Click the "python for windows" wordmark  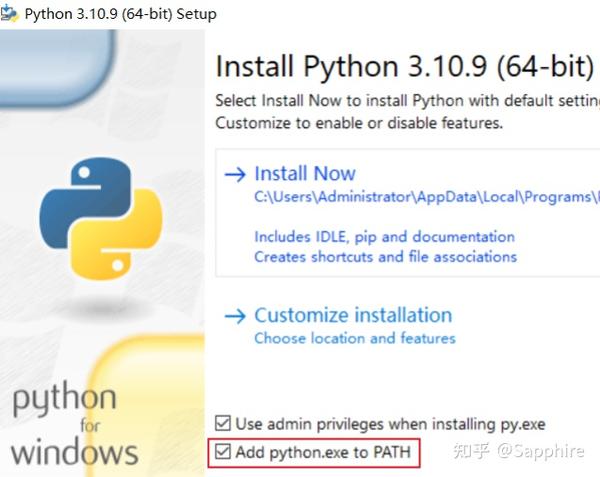click(74, 425)
